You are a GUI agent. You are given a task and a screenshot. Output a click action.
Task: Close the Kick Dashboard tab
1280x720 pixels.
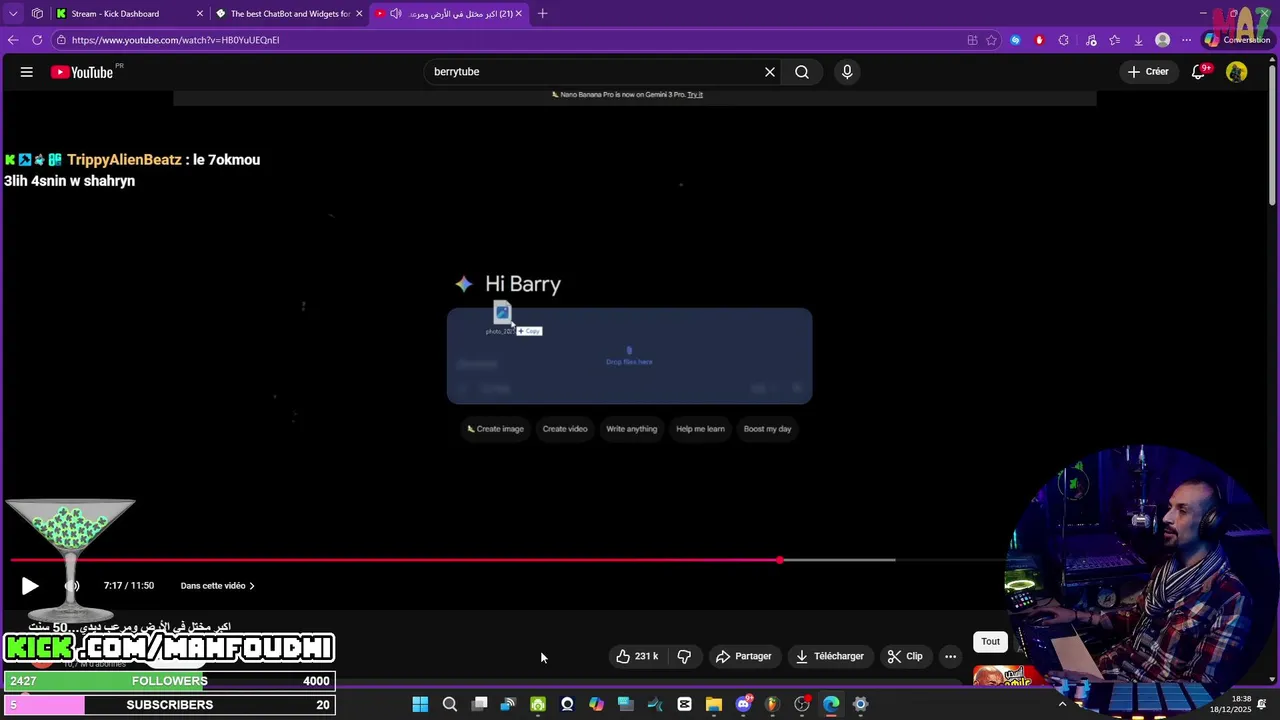tap(199, 14)
